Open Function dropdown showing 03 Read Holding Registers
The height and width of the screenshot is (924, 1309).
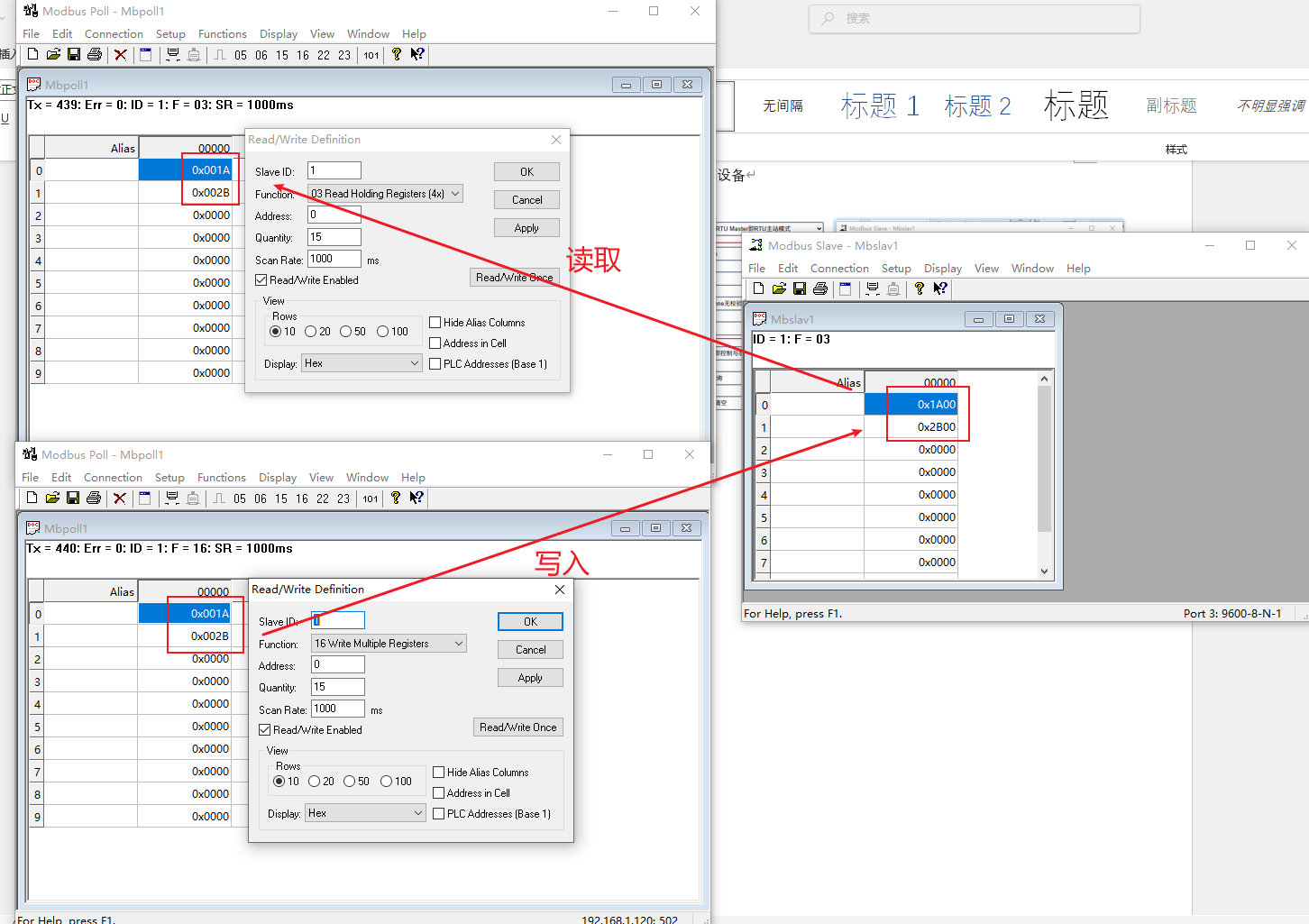pos(385,194)
